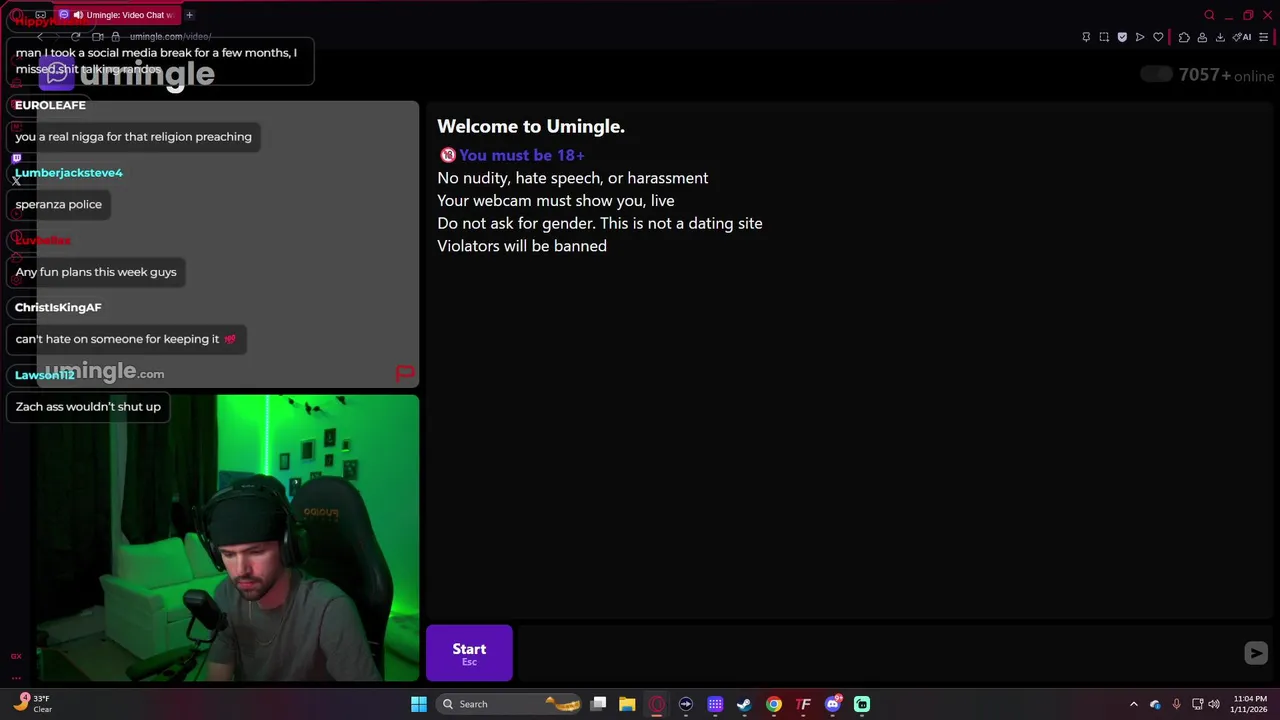1280x720 pixels.
Task: Open the volume tray control
Action: pyautogui.click(x=1214, y=704)
